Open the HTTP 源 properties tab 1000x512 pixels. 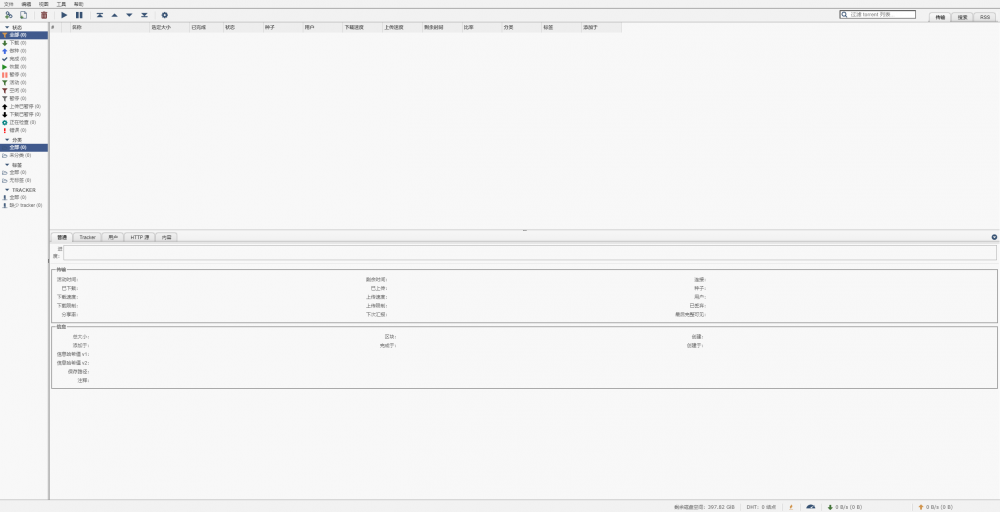click(x=139, y=237)
